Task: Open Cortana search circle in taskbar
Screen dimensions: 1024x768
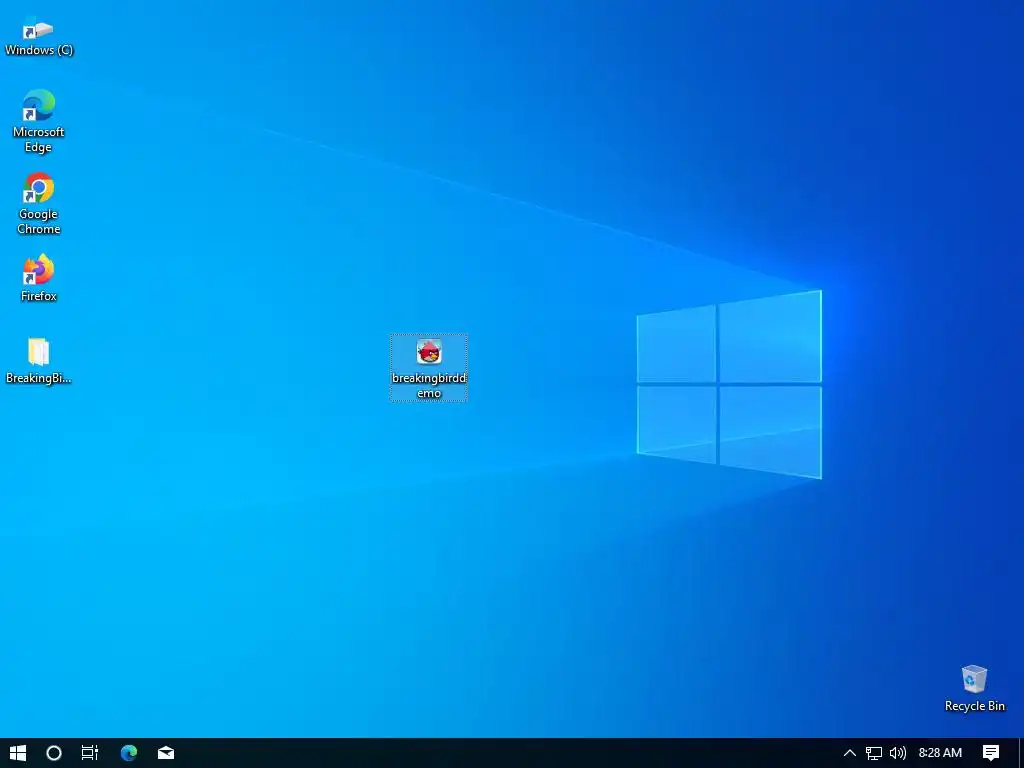Action: [x=54, y=753]
